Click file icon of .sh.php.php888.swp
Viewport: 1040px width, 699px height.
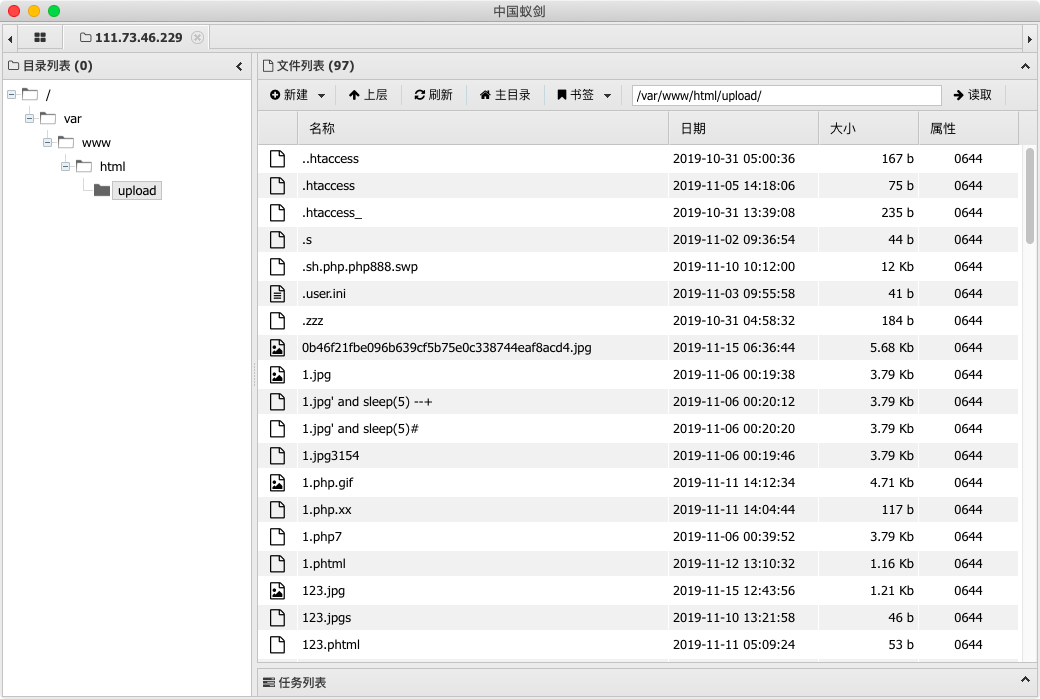pyautogui.click(x=277, y=267)
